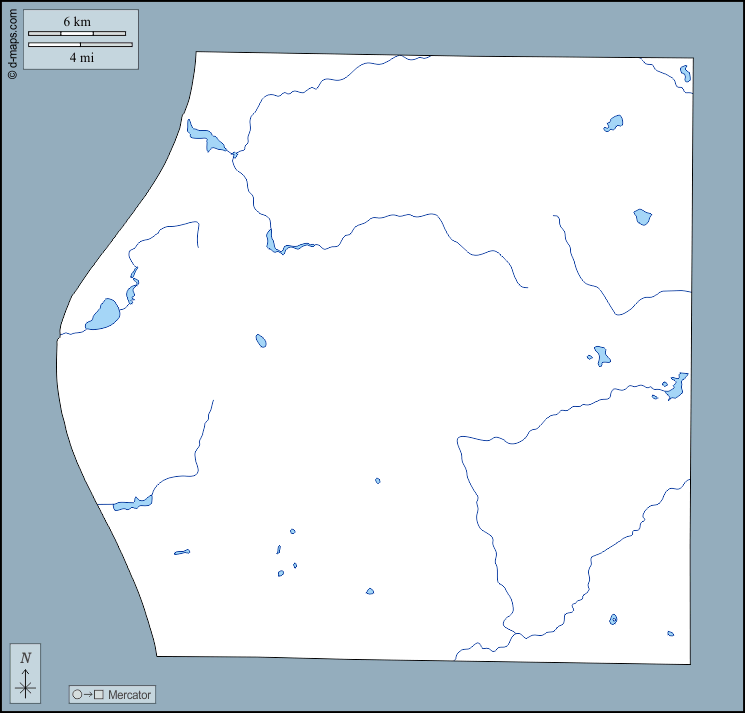Click the river-widening lake below the northwest lake

(270, 241)
